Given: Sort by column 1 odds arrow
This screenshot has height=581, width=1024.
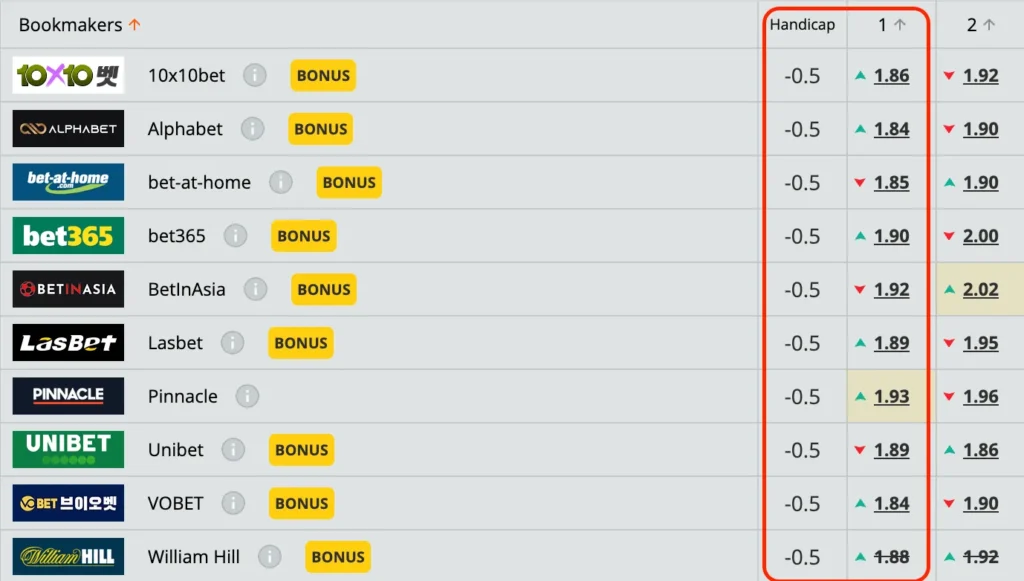Looking at the screenshot, I should 899,25.
